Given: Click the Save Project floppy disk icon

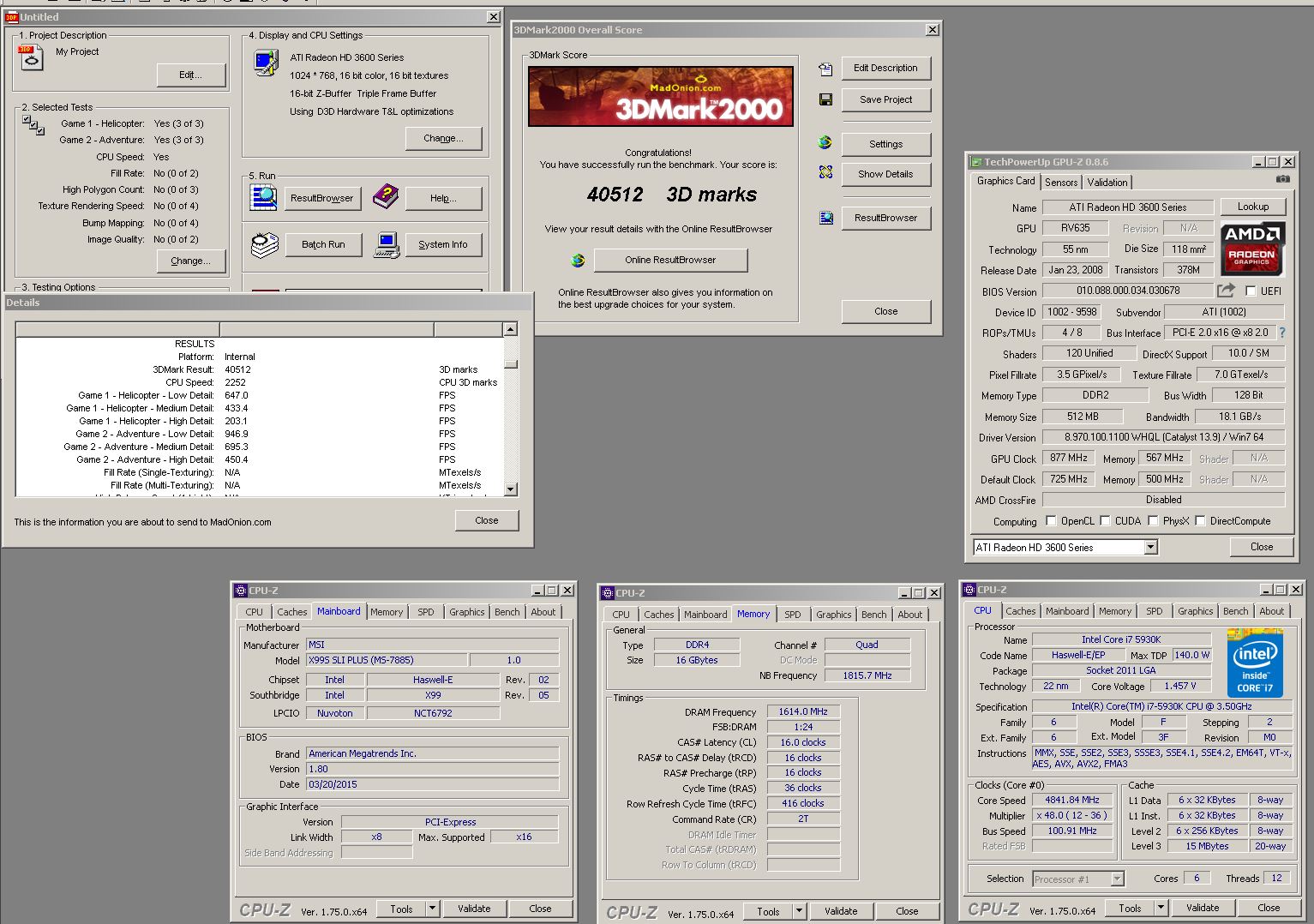Looking at the screenshot, I should [825, 99].
